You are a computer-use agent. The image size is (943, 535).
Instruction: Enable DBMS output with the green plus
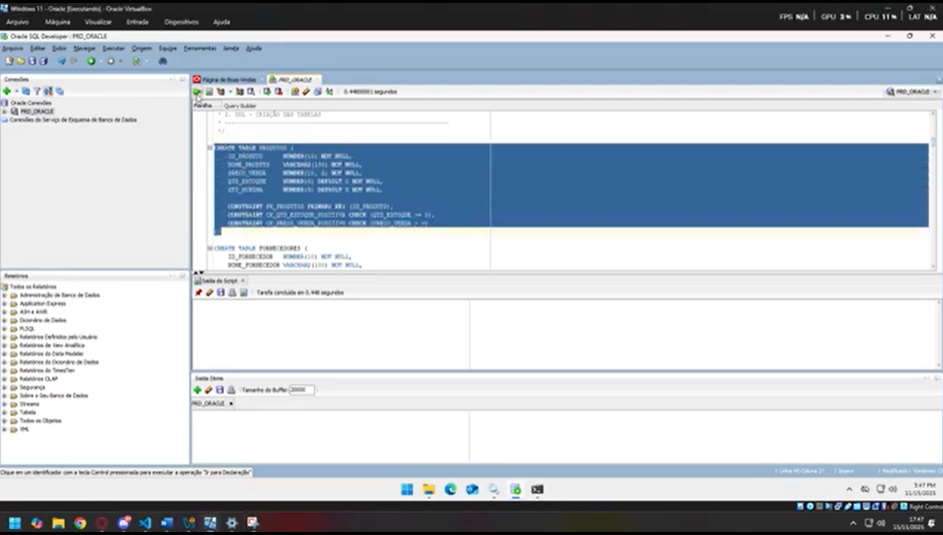[197, 389]
